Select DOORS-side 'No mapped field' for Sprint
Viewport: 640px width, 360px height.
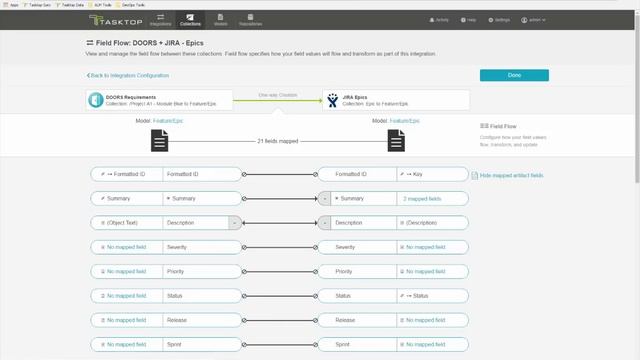pyautogui.click(x=127, y=344)
